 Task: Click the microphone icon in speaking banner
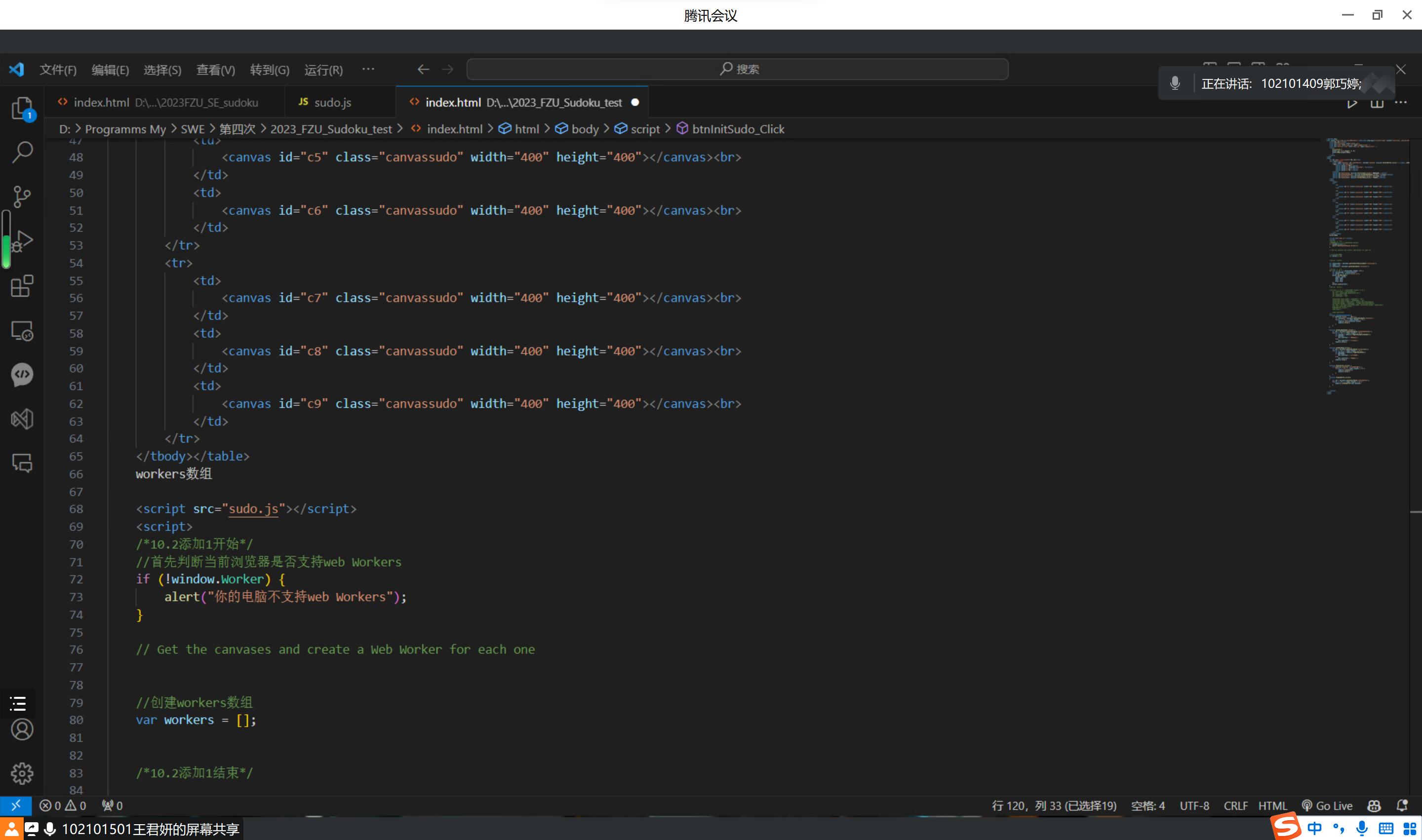coord(1175,83)
